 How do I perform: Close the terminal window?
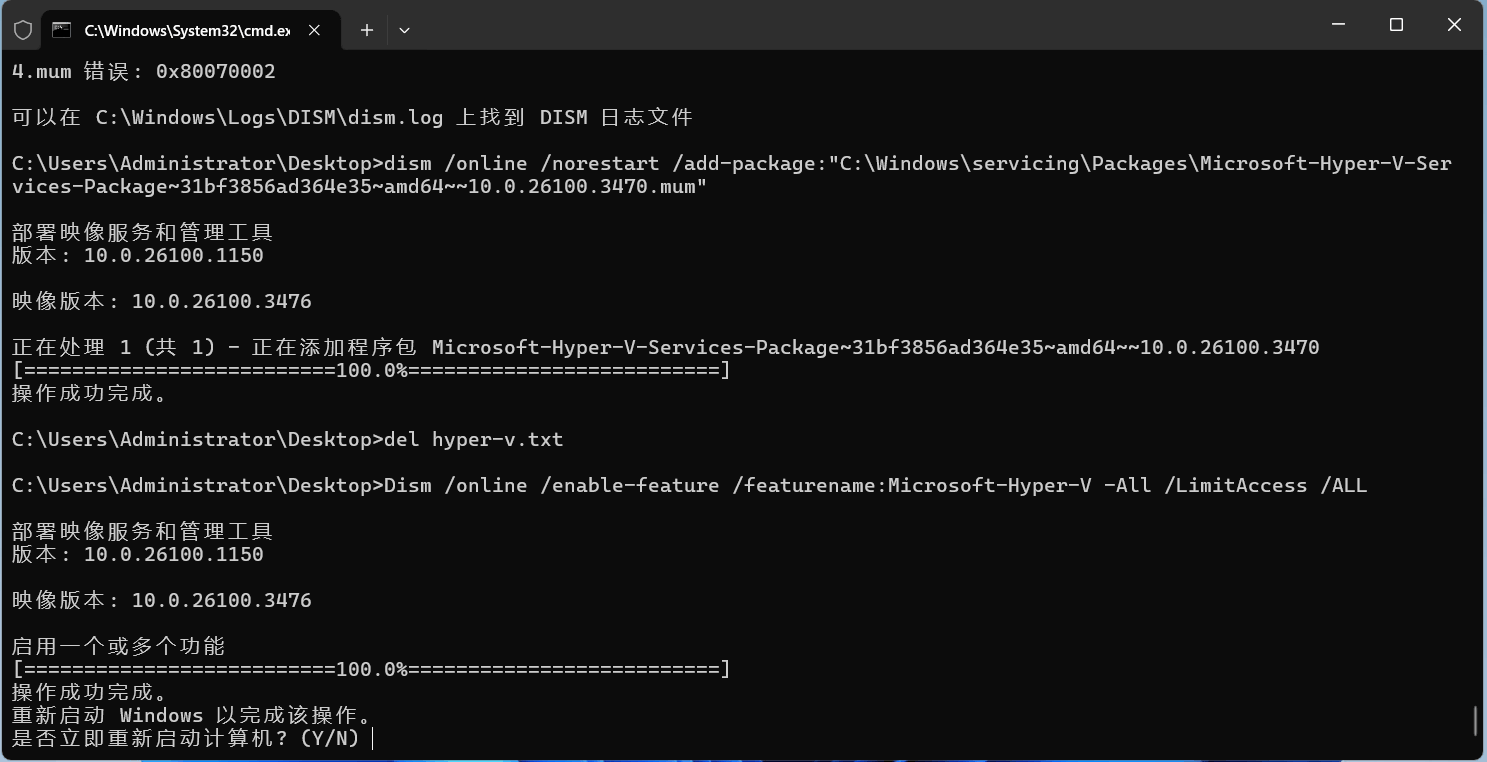(1455, 25)
